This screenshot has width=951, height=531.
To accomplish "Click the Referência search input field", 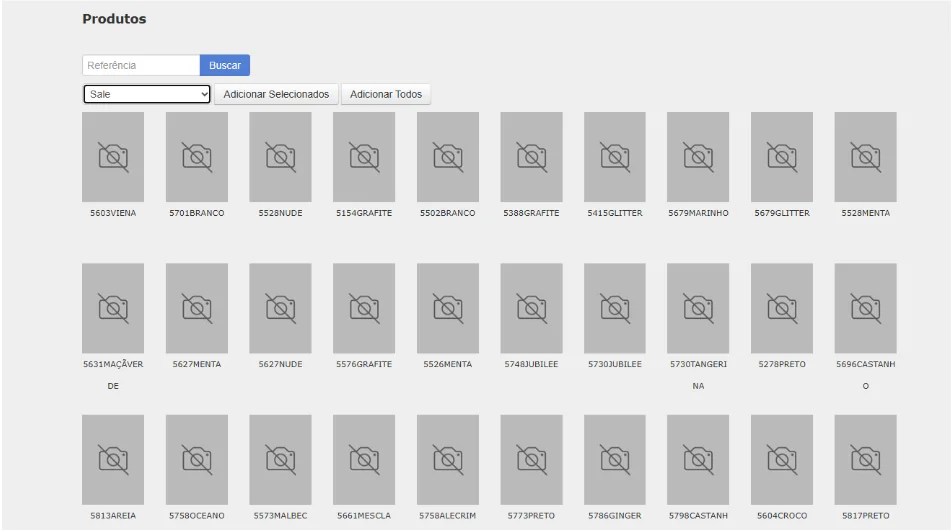I will (141, 65).
